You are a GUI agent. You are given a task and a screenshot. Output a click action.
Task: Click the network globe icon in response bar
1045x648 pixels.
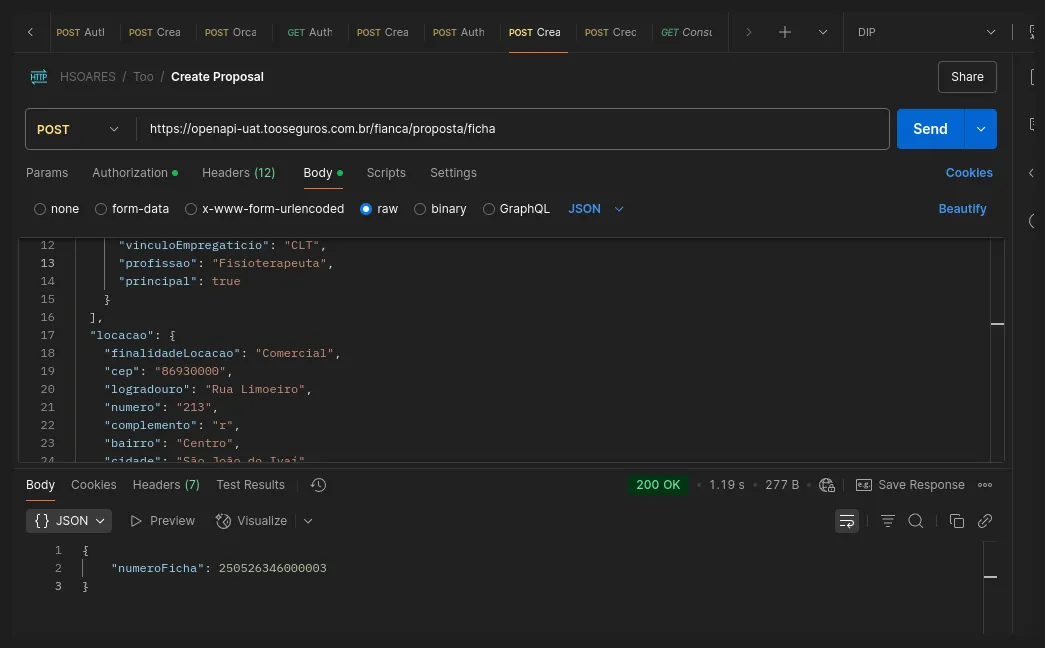(x=827, y=485)
